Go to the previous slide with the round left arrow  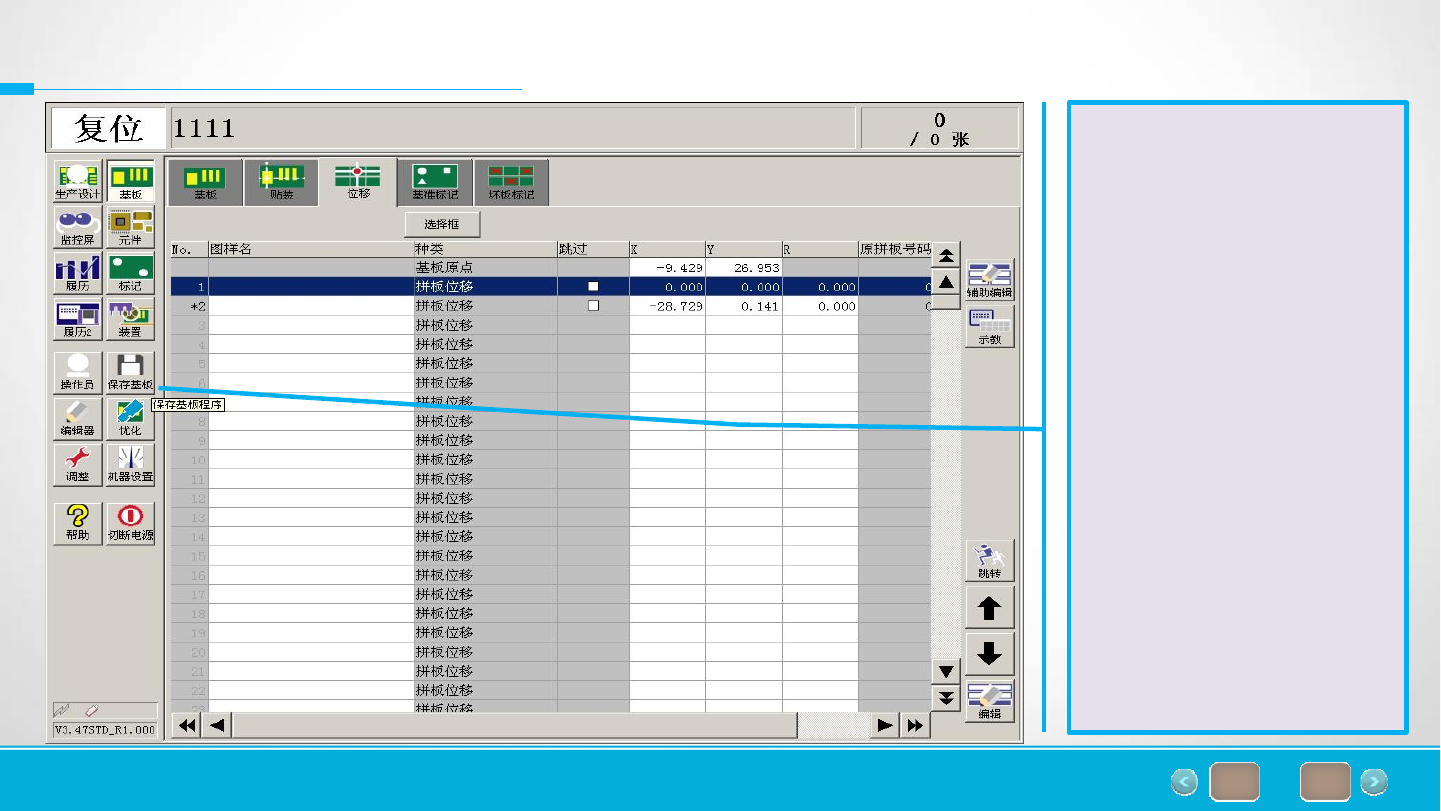pos(1184,782)
